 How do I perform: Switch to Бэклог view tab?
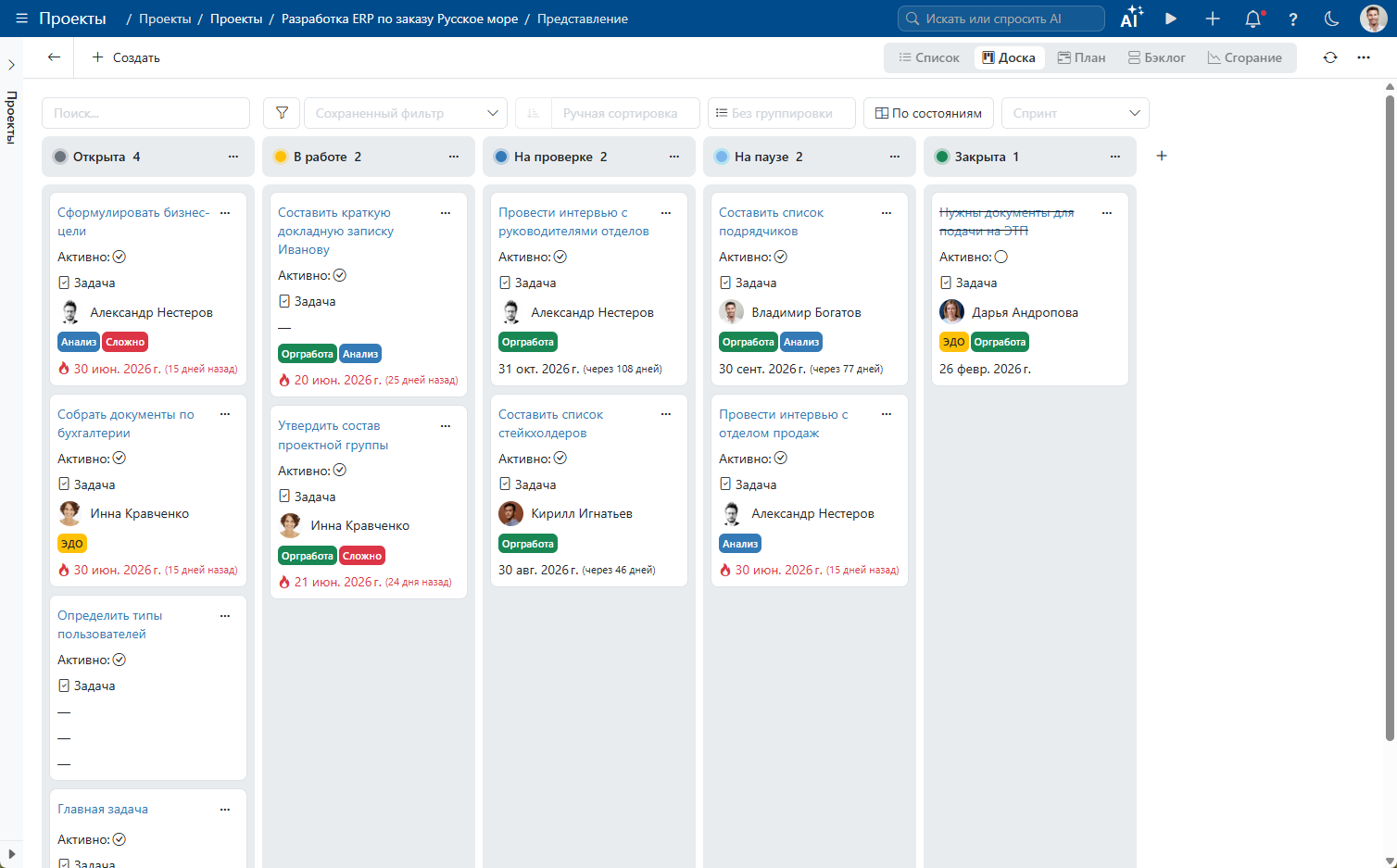click(x=1157, y=57)
